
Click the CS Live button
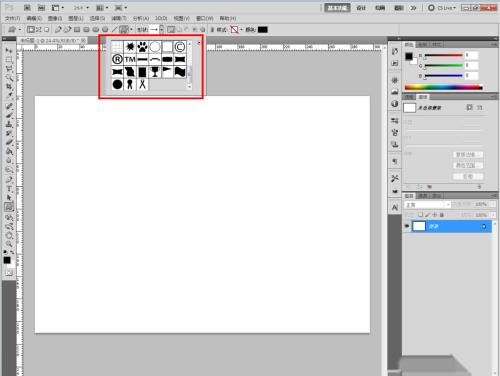(x=442, y=8)
